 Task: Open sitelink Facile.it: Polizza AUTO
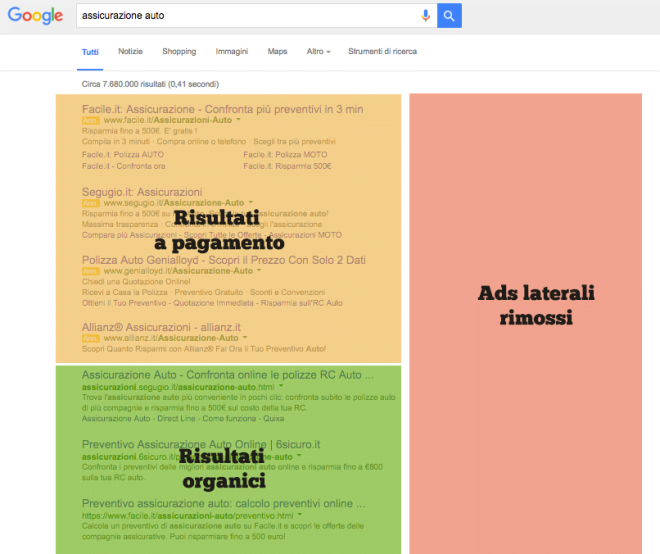(123, 154)
